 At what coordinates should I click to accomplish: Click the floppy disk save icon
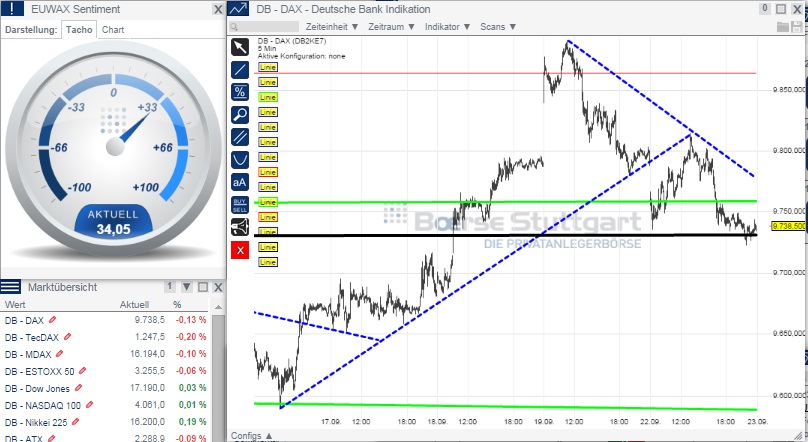(797, 27)
